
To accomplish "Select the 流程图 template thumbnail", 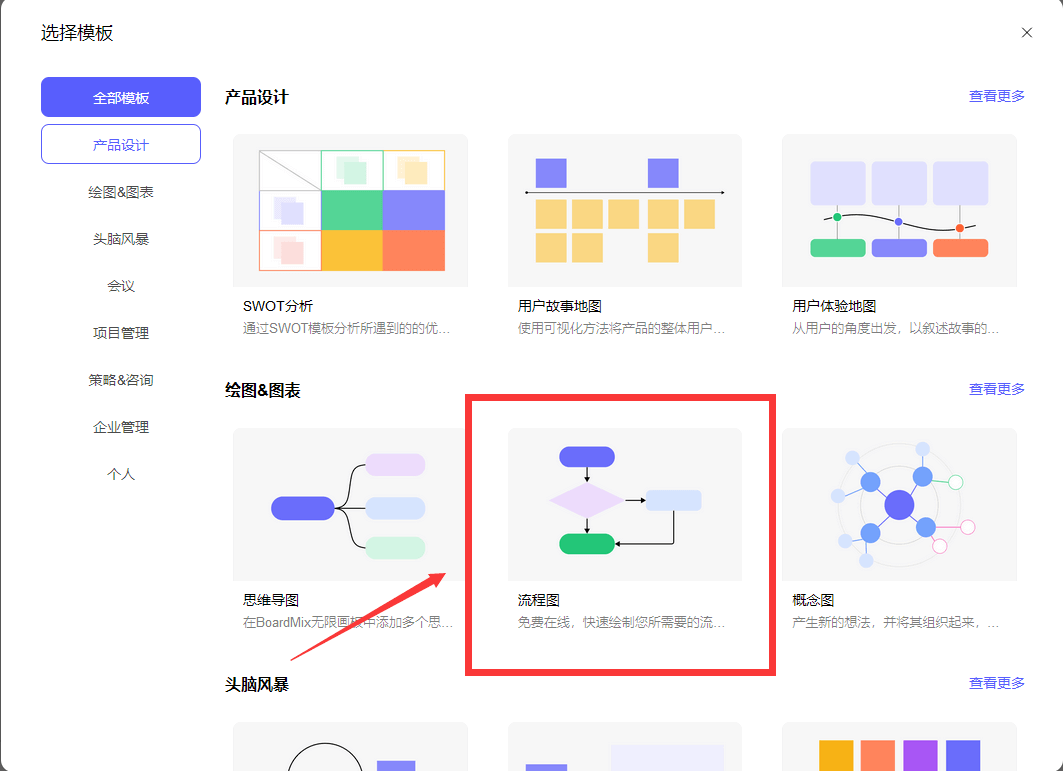I will (624, 504).
